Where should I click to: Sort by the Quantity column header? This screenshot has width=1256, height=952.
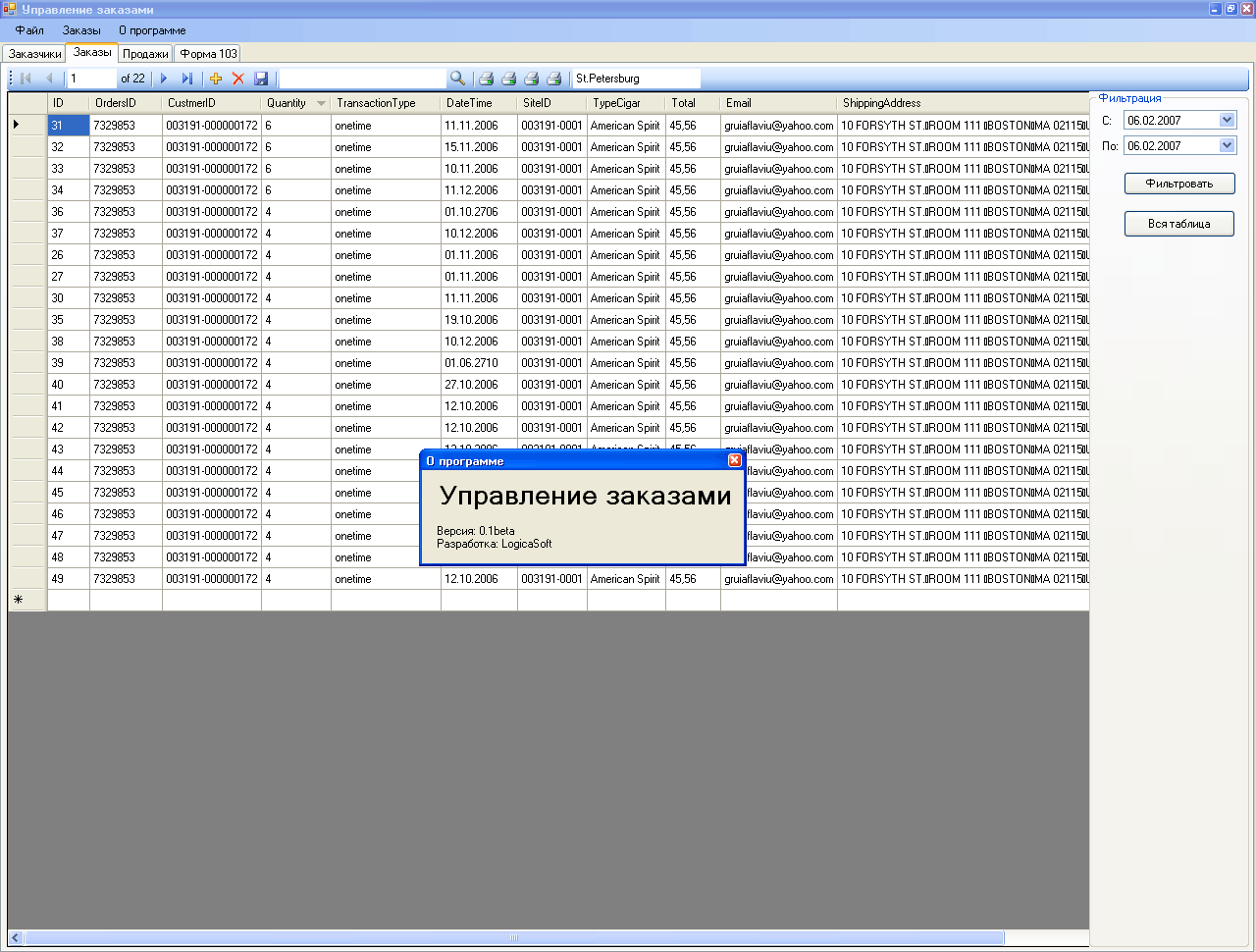point(287,103)
